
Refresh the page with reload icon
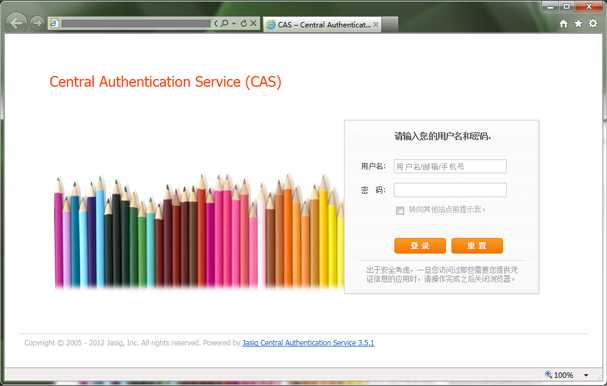243,24
